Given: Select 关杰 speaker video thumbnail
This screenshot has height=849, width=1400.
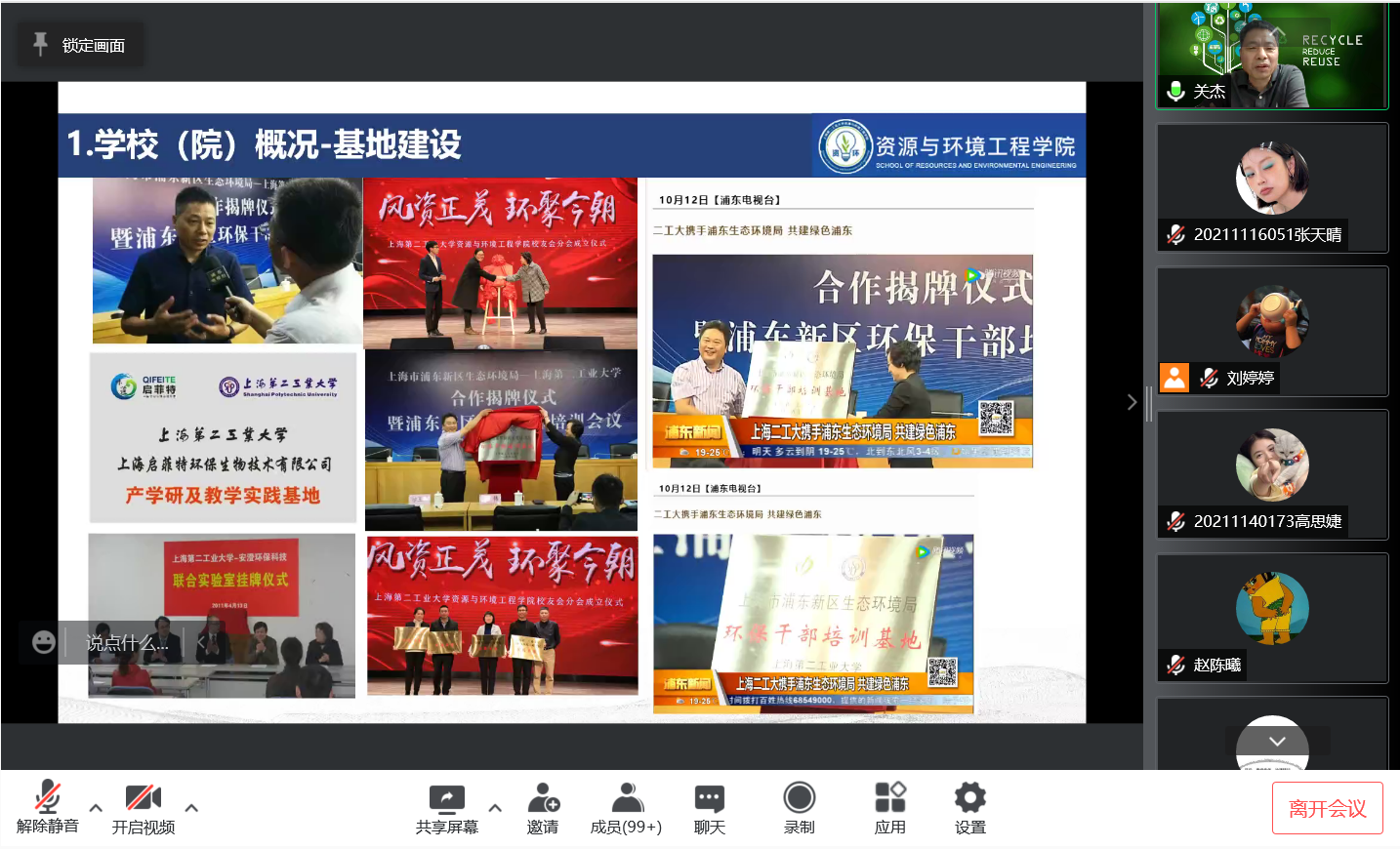Looking at the screenshot, I should coord(1272,56).
